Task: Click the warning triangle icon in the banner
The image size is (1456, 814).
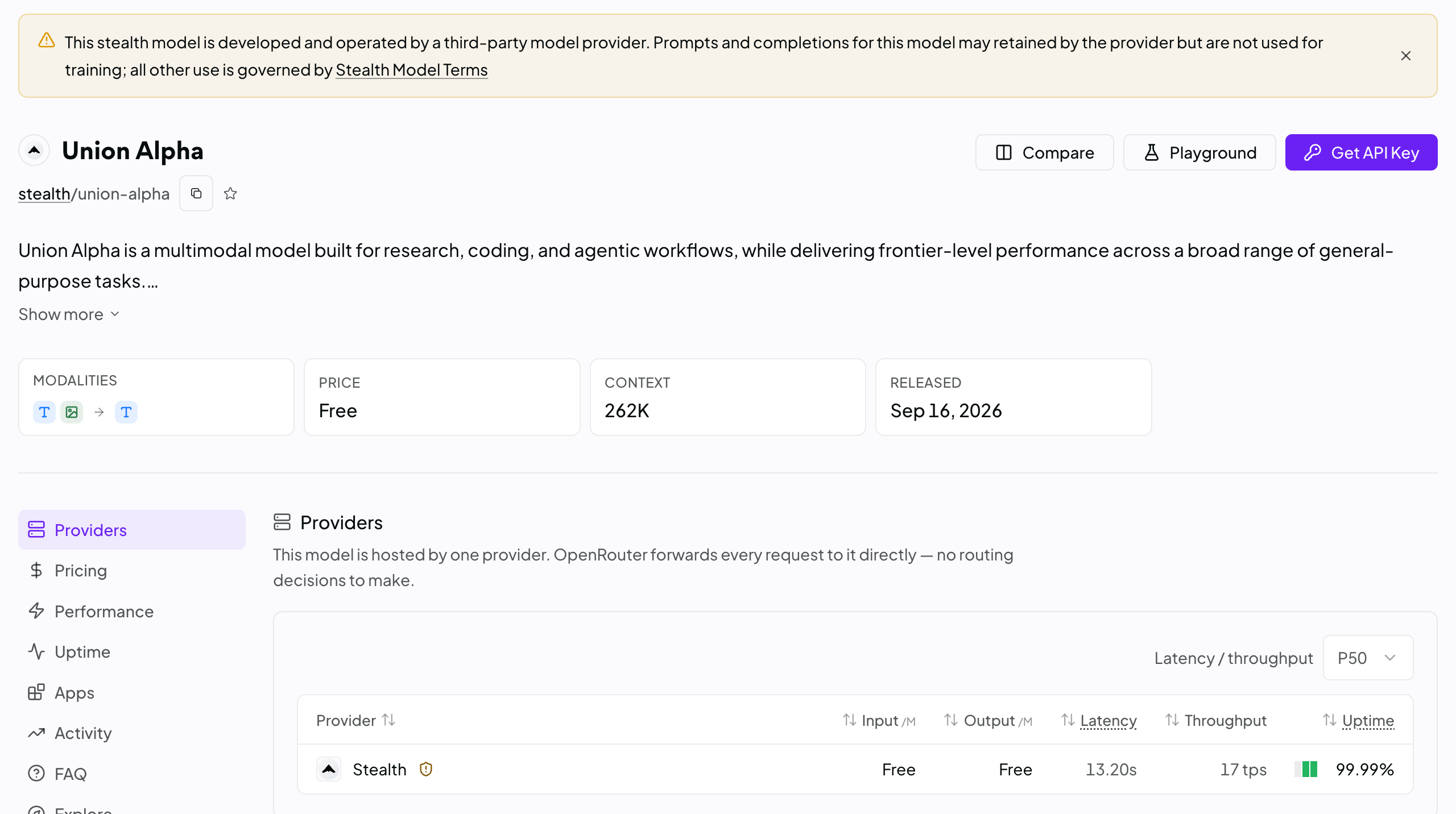Action: [x=47, y=40]
